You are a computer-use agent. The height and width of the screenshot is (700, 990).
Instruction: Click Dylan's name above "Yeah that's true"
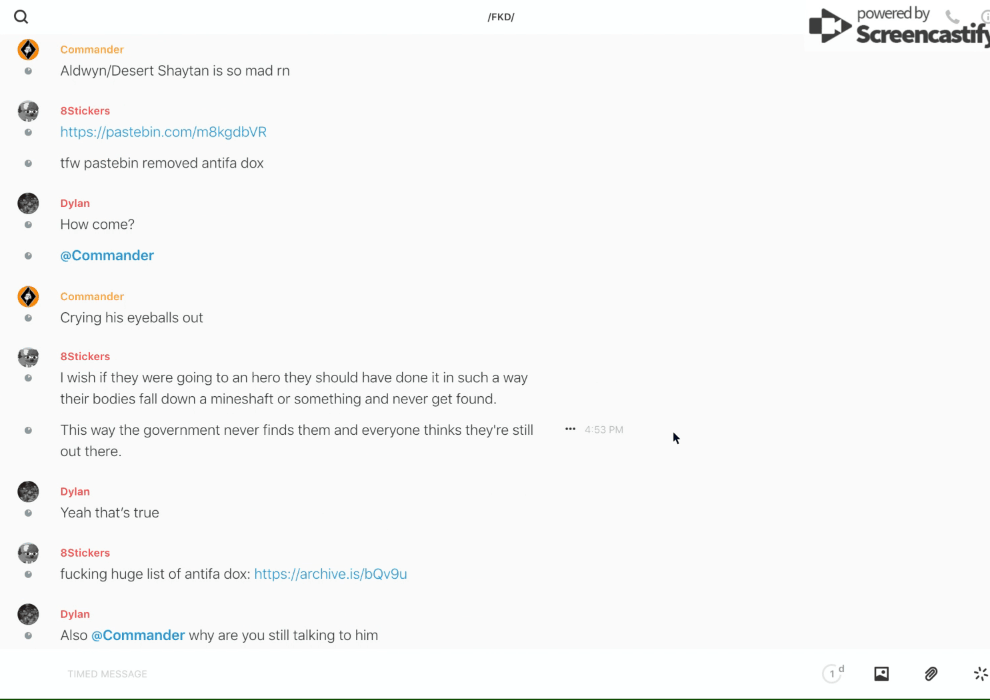click(75, 492)
